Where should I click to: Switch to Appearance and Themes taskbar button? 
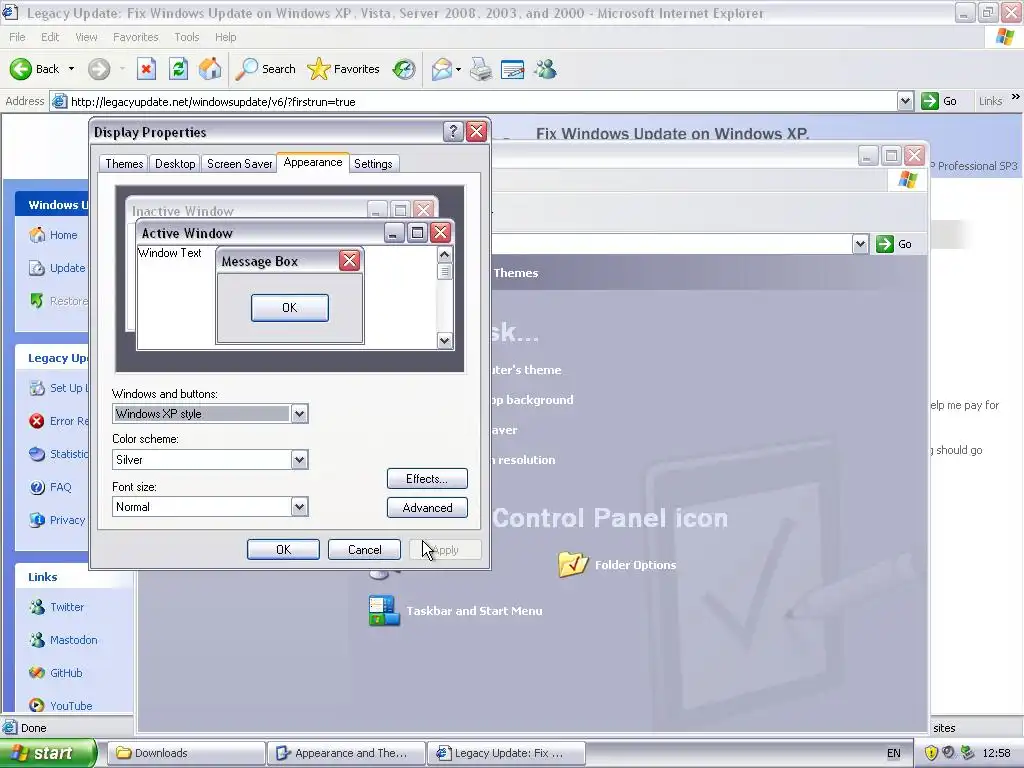[346, 753]
